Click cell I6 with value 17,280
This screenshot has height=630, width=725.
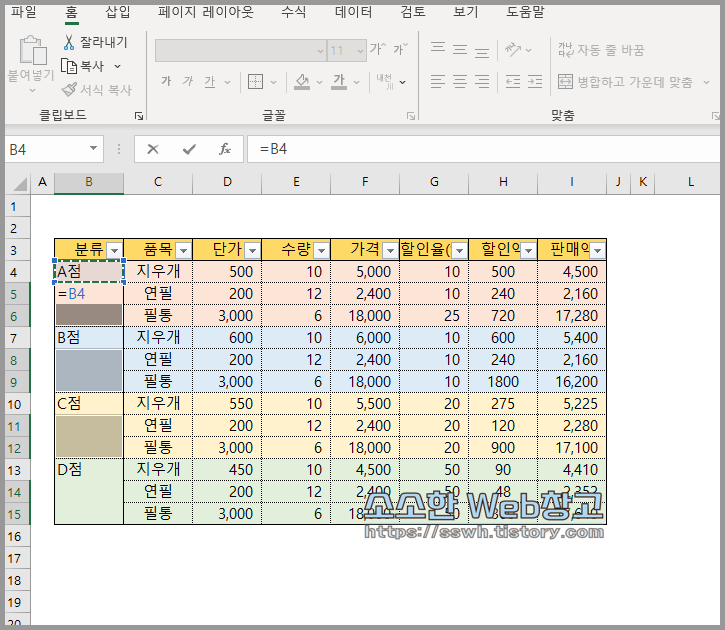tap(572, 316)
